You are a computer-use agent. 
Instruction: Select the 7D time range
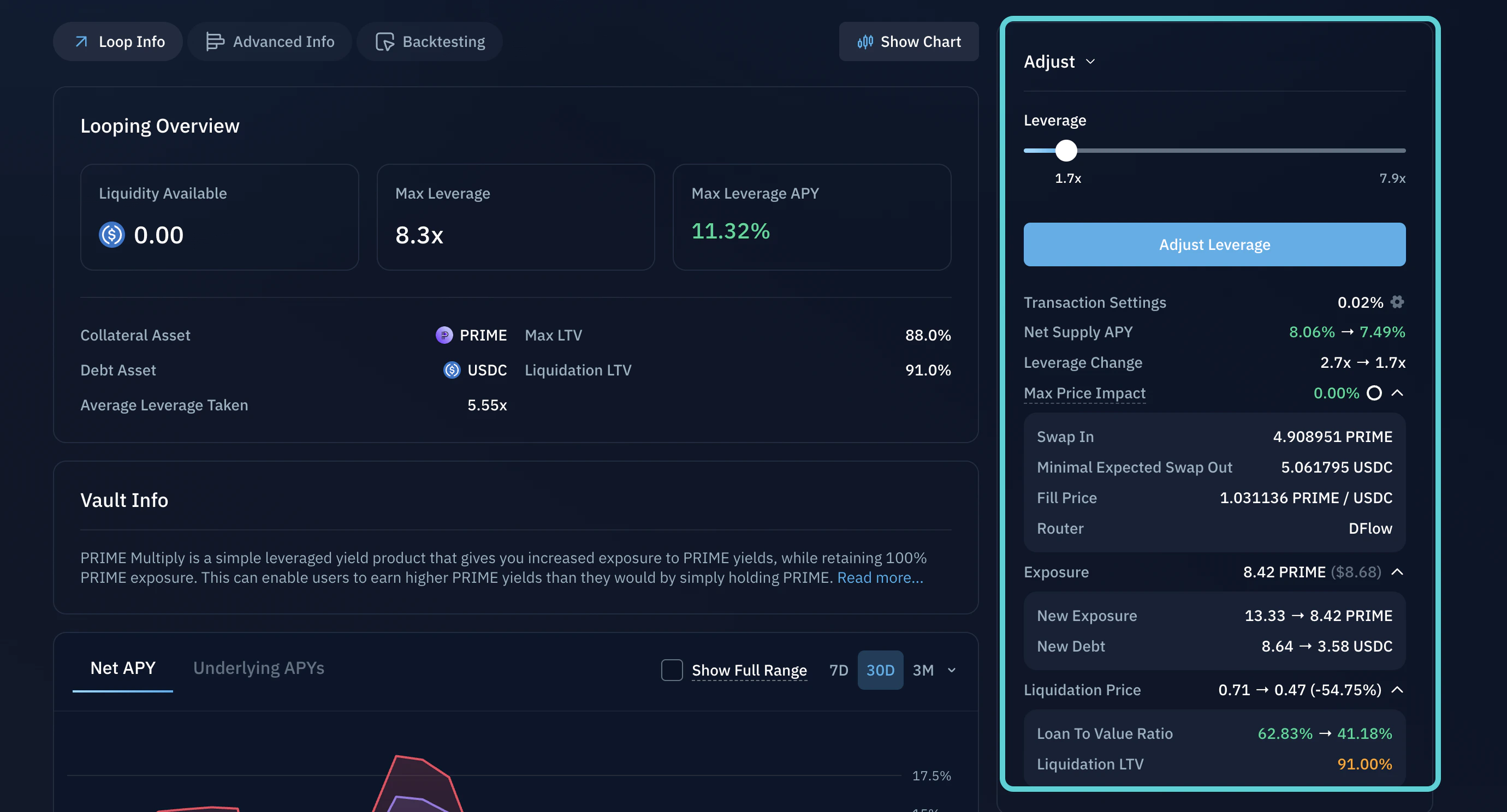[838, 670]
